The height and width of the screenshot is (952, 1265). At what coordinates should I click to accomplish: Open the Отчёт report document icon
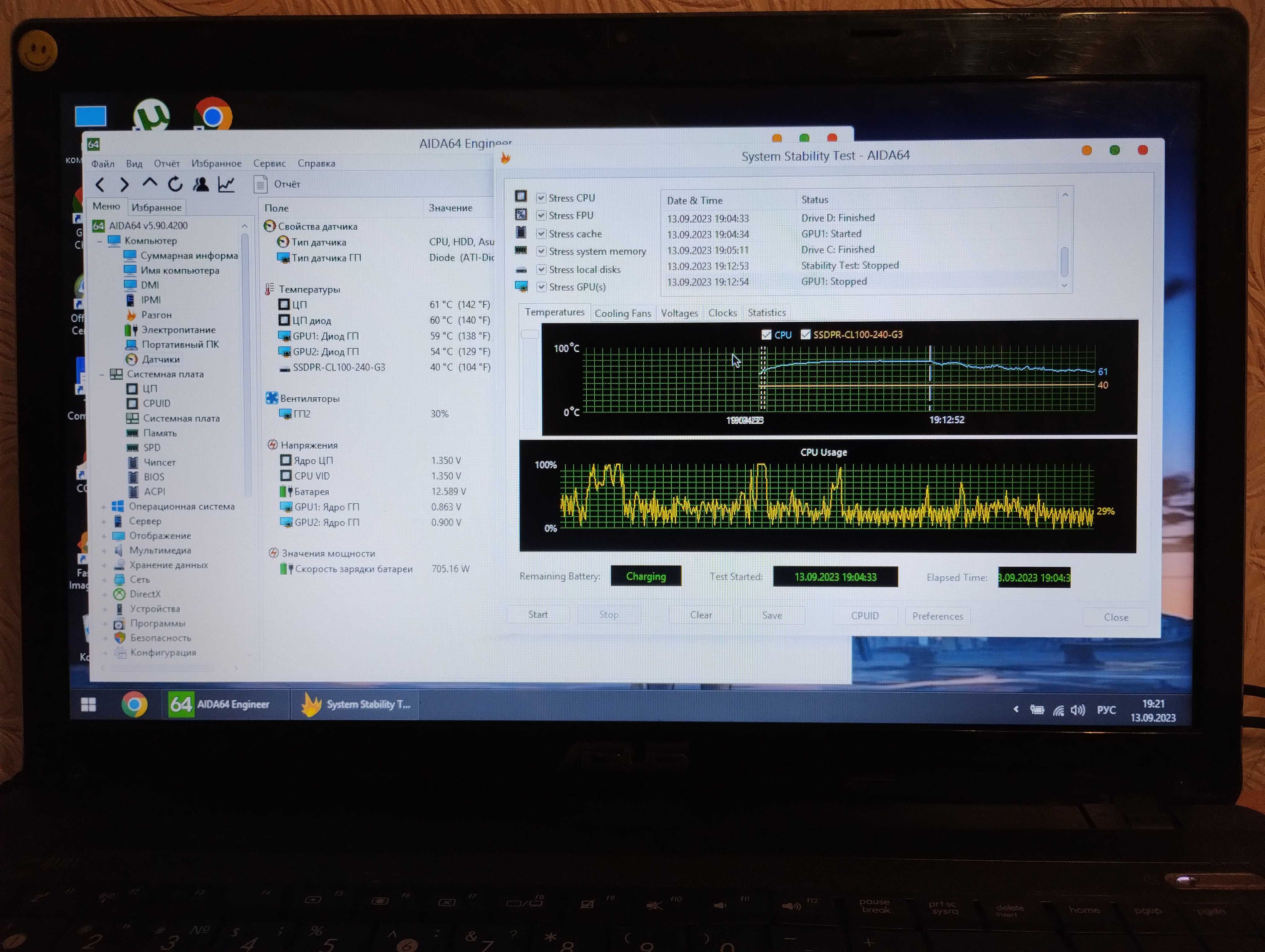coord(261,185)
